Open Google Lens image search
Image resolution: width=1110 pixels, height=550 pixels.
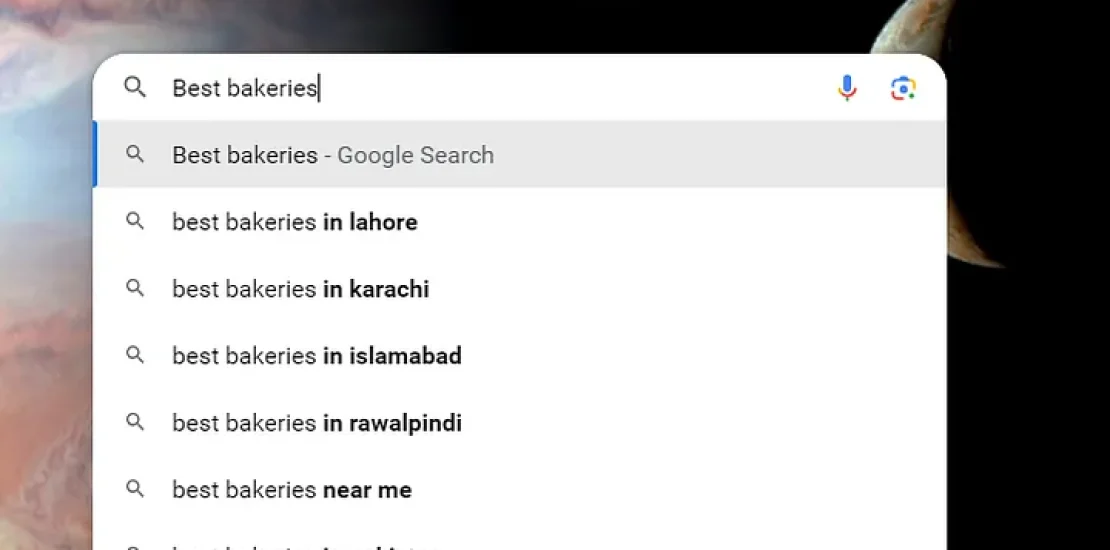(903, 88)
